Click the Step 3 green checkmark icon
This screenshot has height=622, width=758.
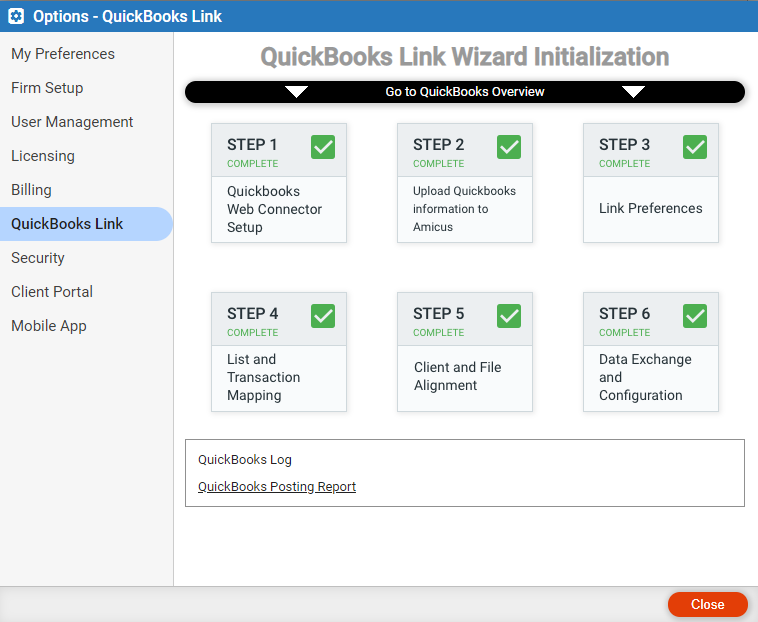pyautogui.click(x=695, y=147)
